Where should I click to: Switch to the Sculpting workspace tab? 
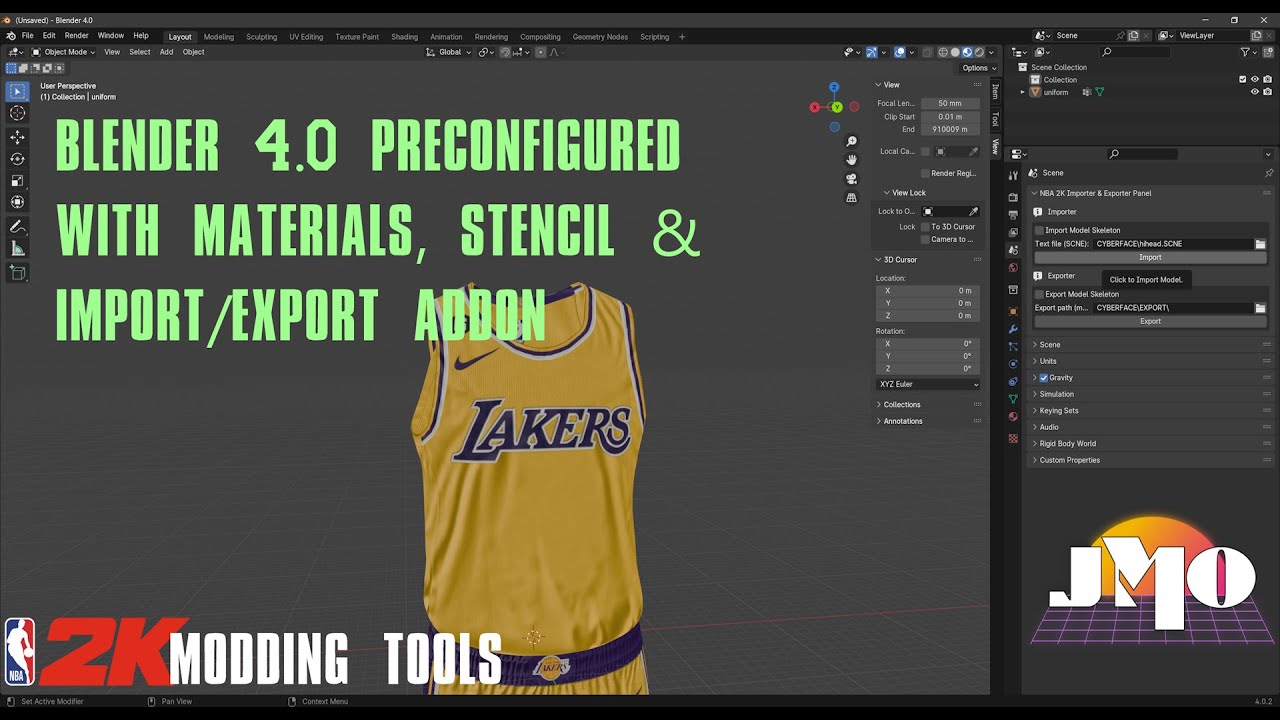click(261, 37)
